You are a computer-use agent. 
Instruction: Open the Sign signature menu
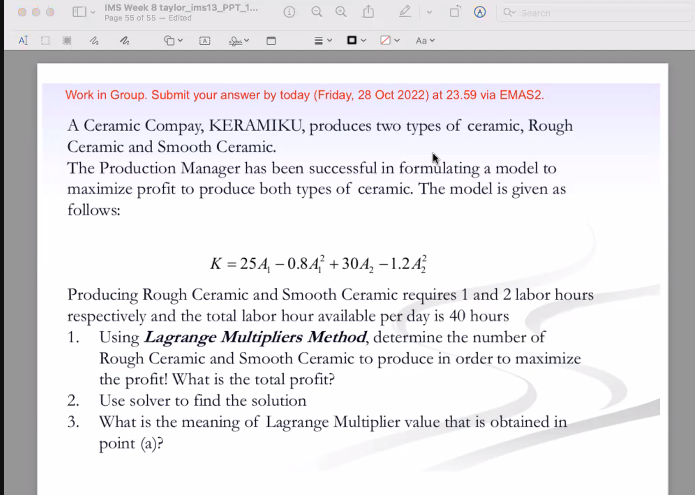click(x=239, y=41)
